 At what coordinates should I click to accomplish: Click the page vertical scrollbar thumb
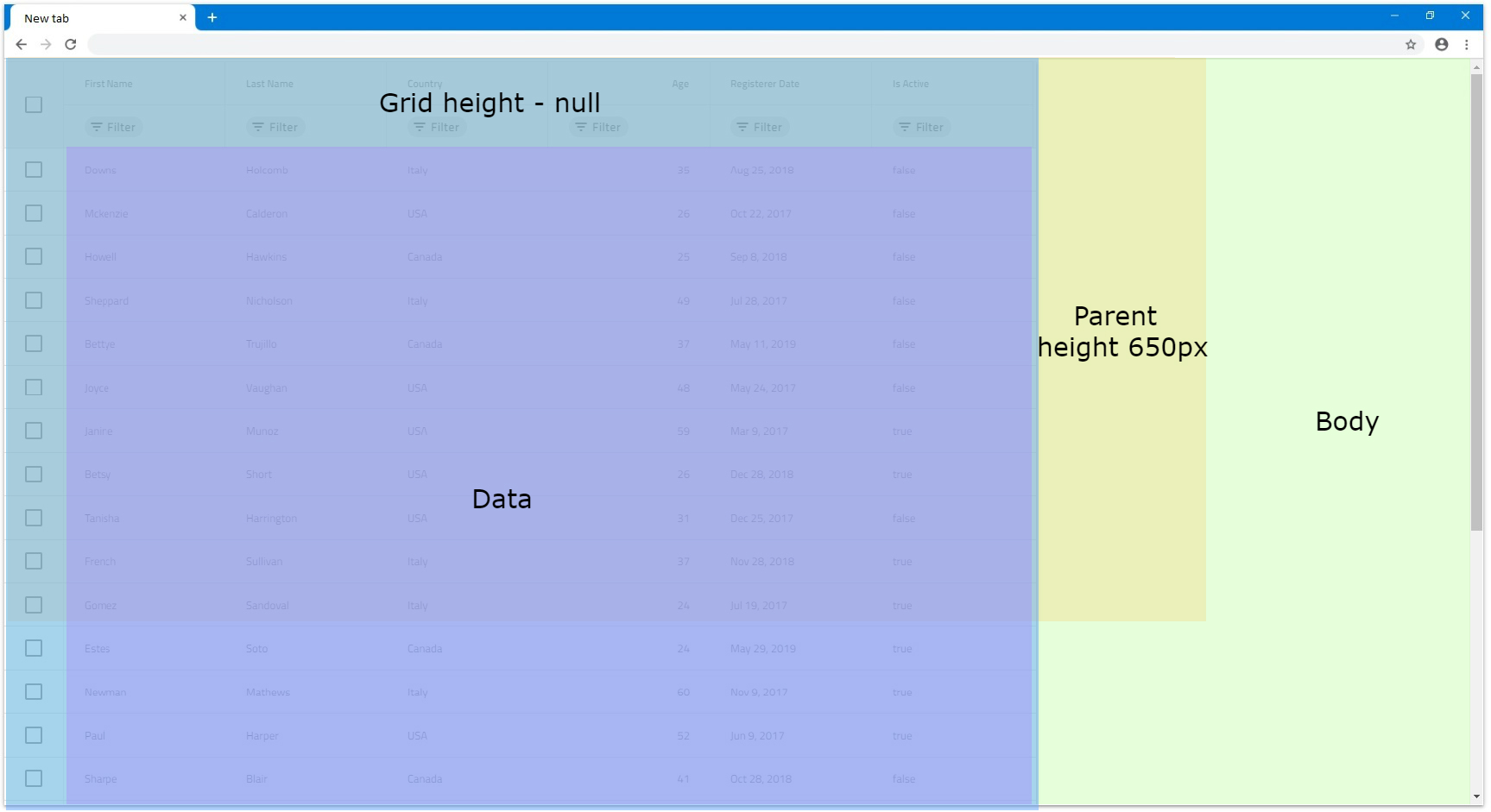[1476, 302]
